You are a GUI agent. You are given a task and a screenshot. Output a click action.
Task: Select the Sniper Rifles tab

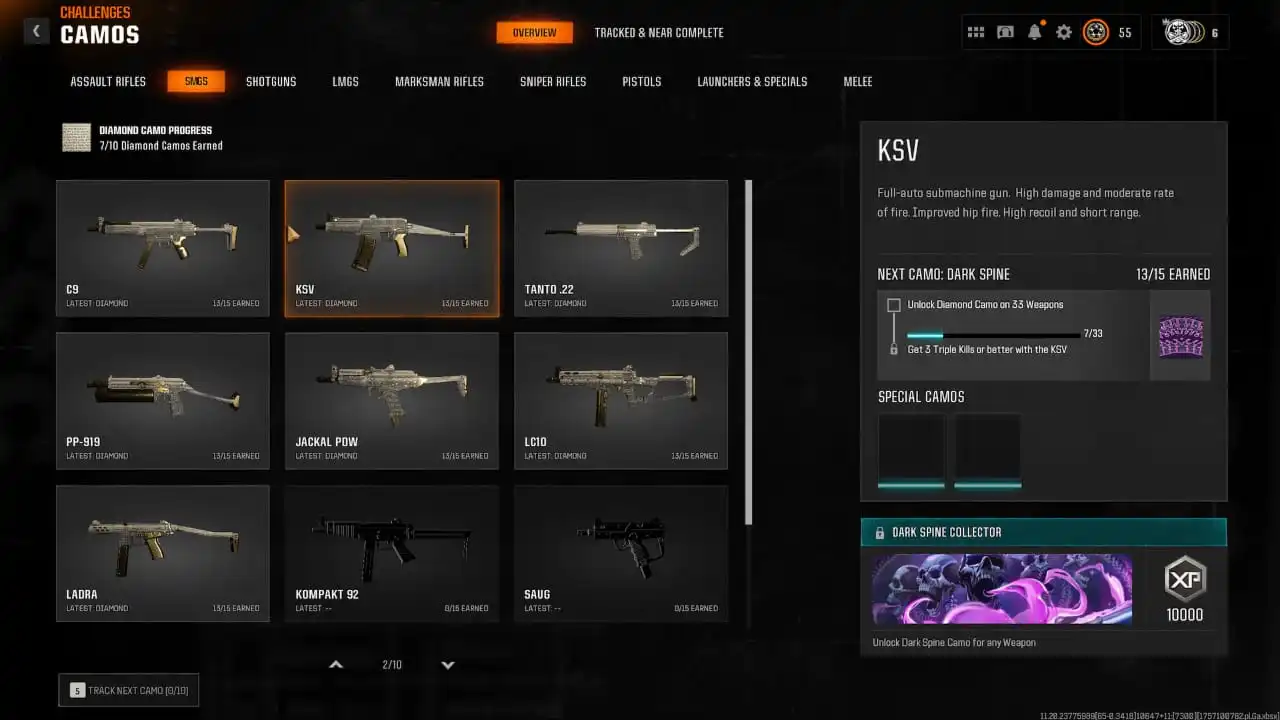coord(553,81)
